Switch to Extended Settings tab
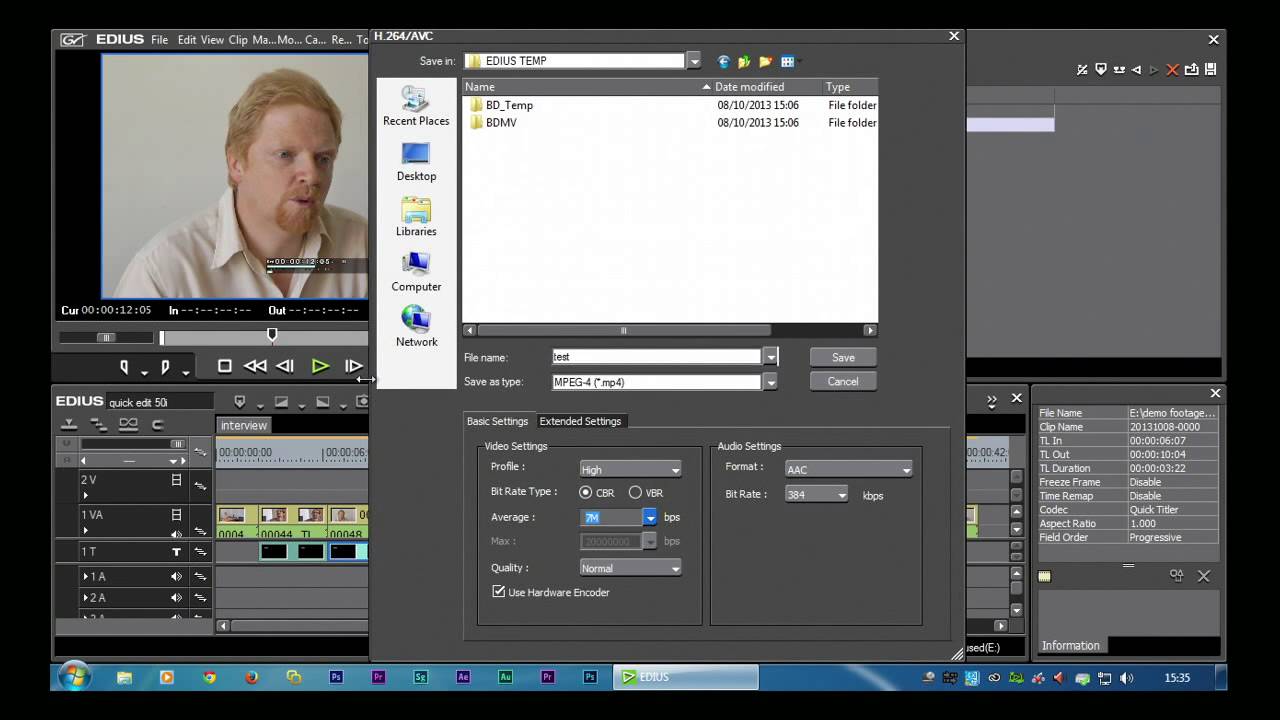 [580, 421]
